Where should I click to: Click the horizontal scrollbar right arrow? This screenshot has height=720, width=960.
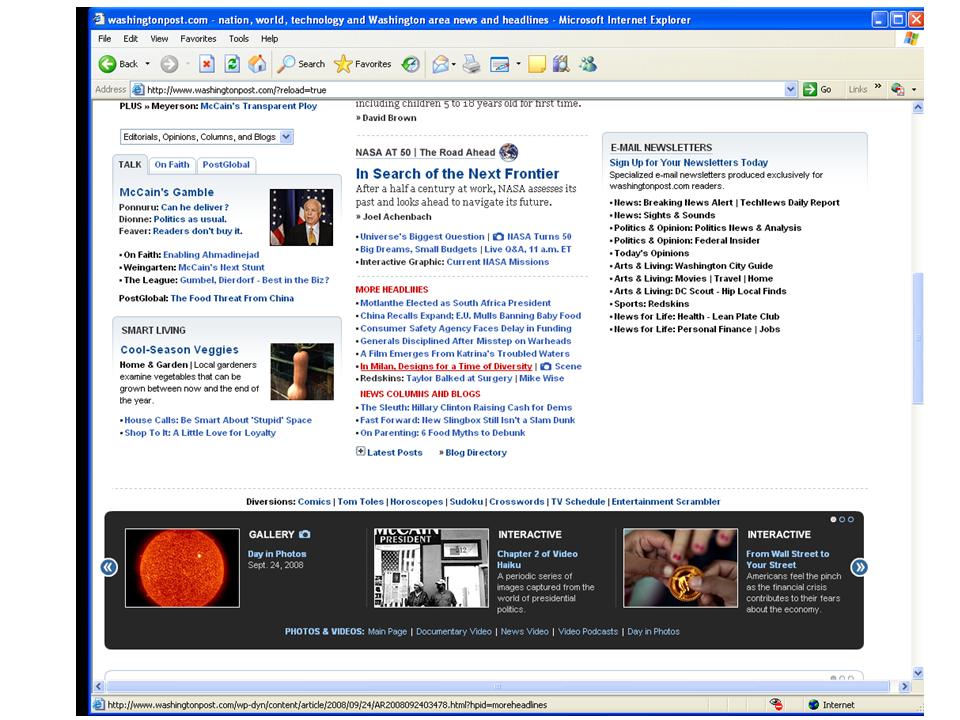tap(905, 686)
